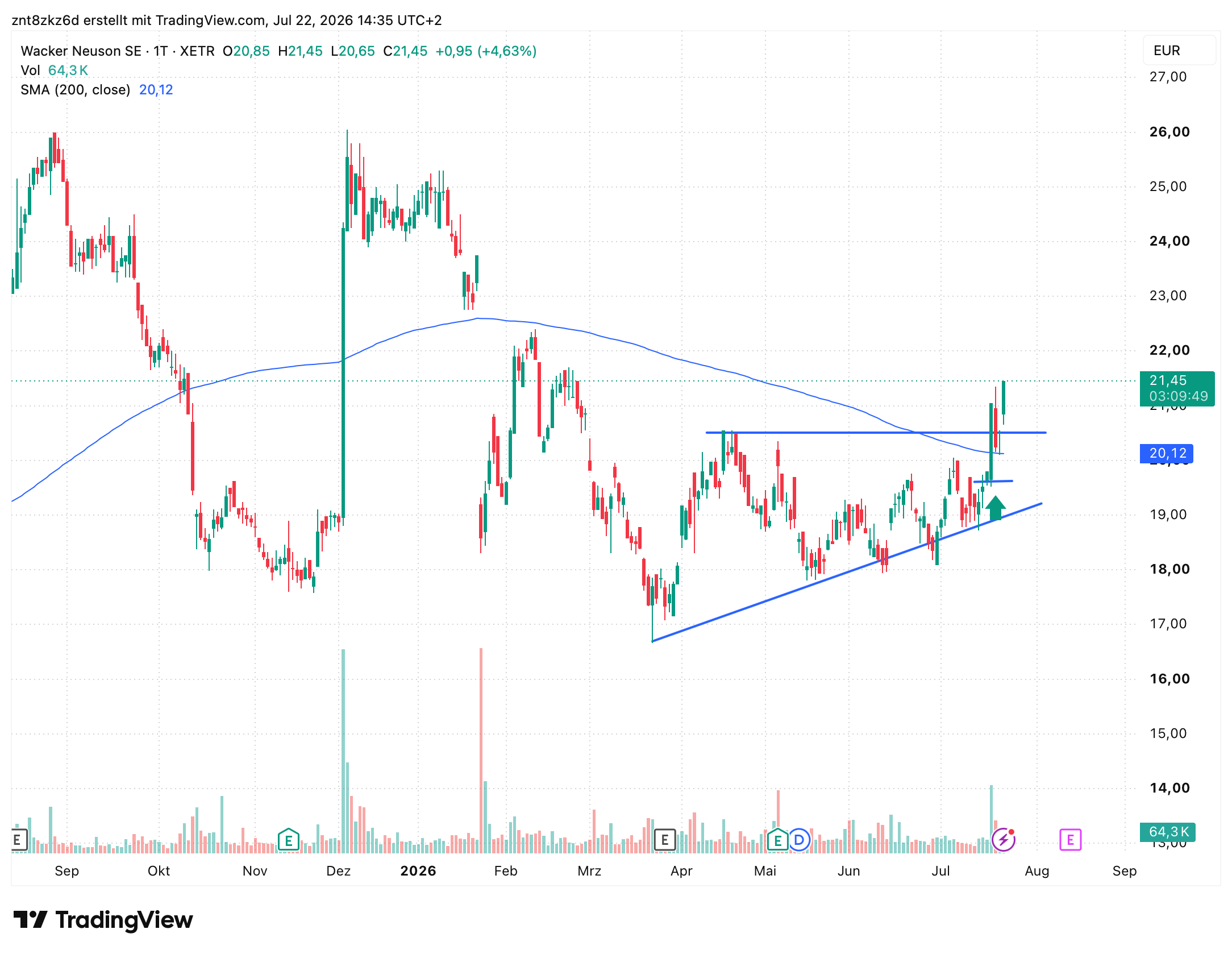The image size is (1232, 954).
Task: Click the 15,00 price axis label
Action: coord(1168,733)
